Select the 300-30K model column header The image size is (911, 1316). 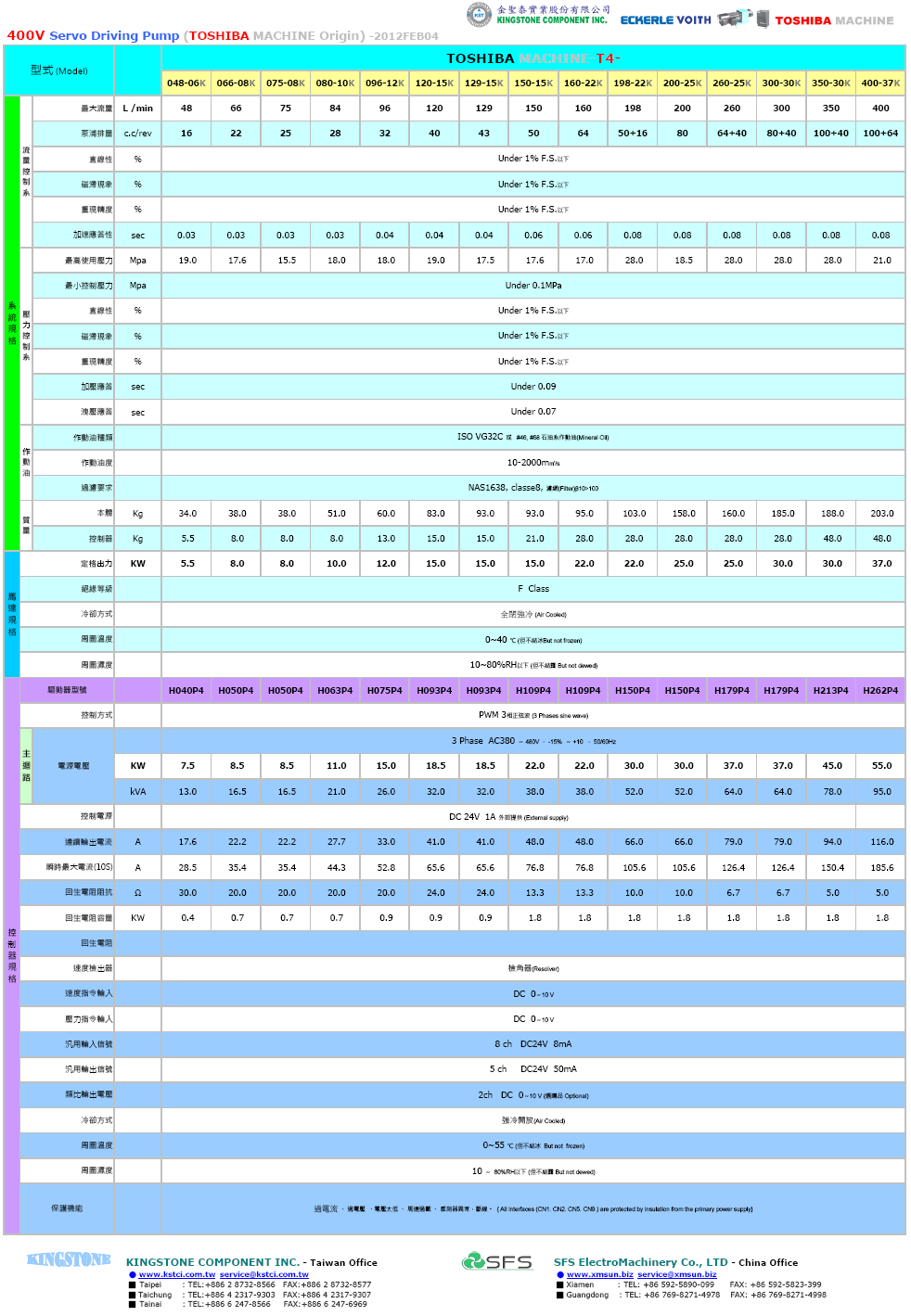pos(781,83)
